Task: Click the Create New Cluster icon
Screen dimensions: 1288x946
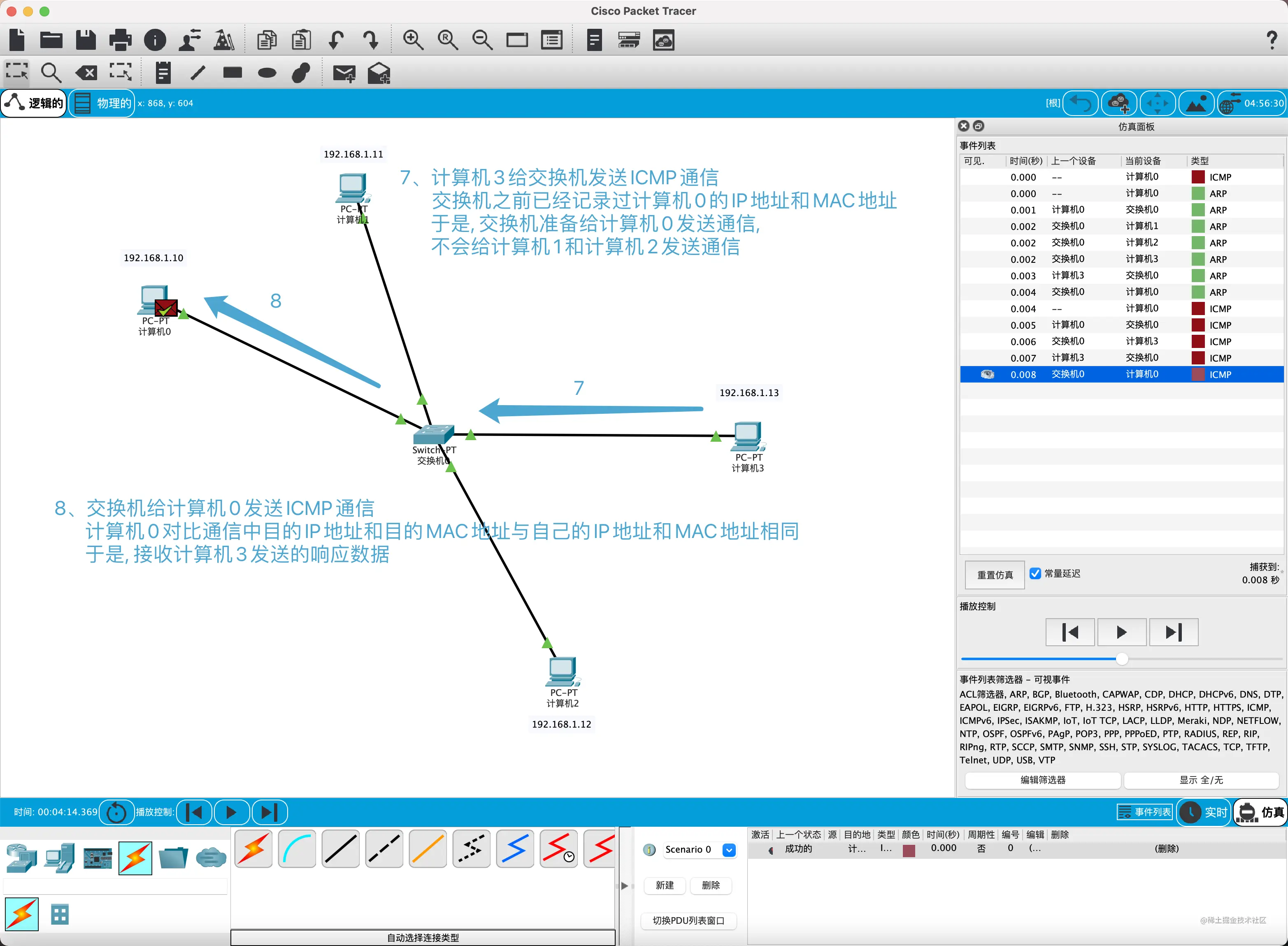Action: point(1119,104)
